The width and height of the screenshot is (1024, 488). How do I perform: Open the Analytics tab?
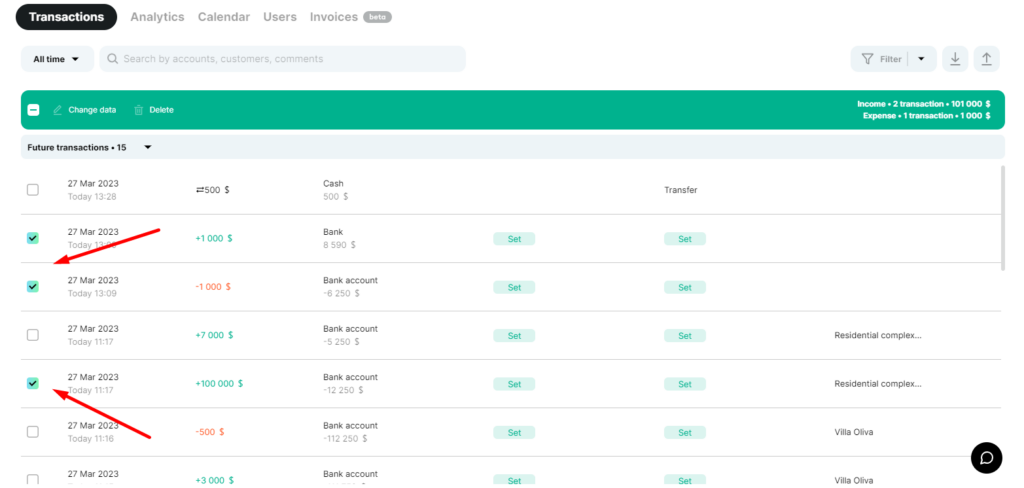[x=157, y=17]
